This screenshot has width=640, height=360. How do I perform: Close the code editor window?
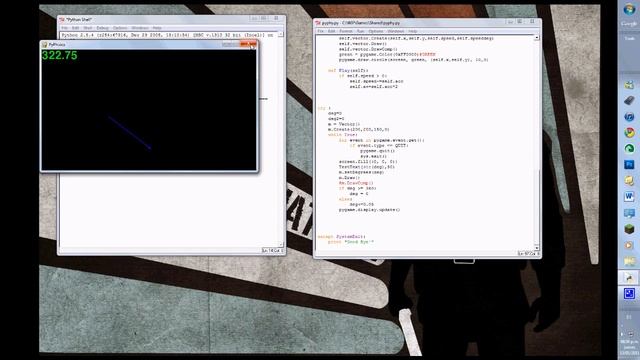coord(532,21)
